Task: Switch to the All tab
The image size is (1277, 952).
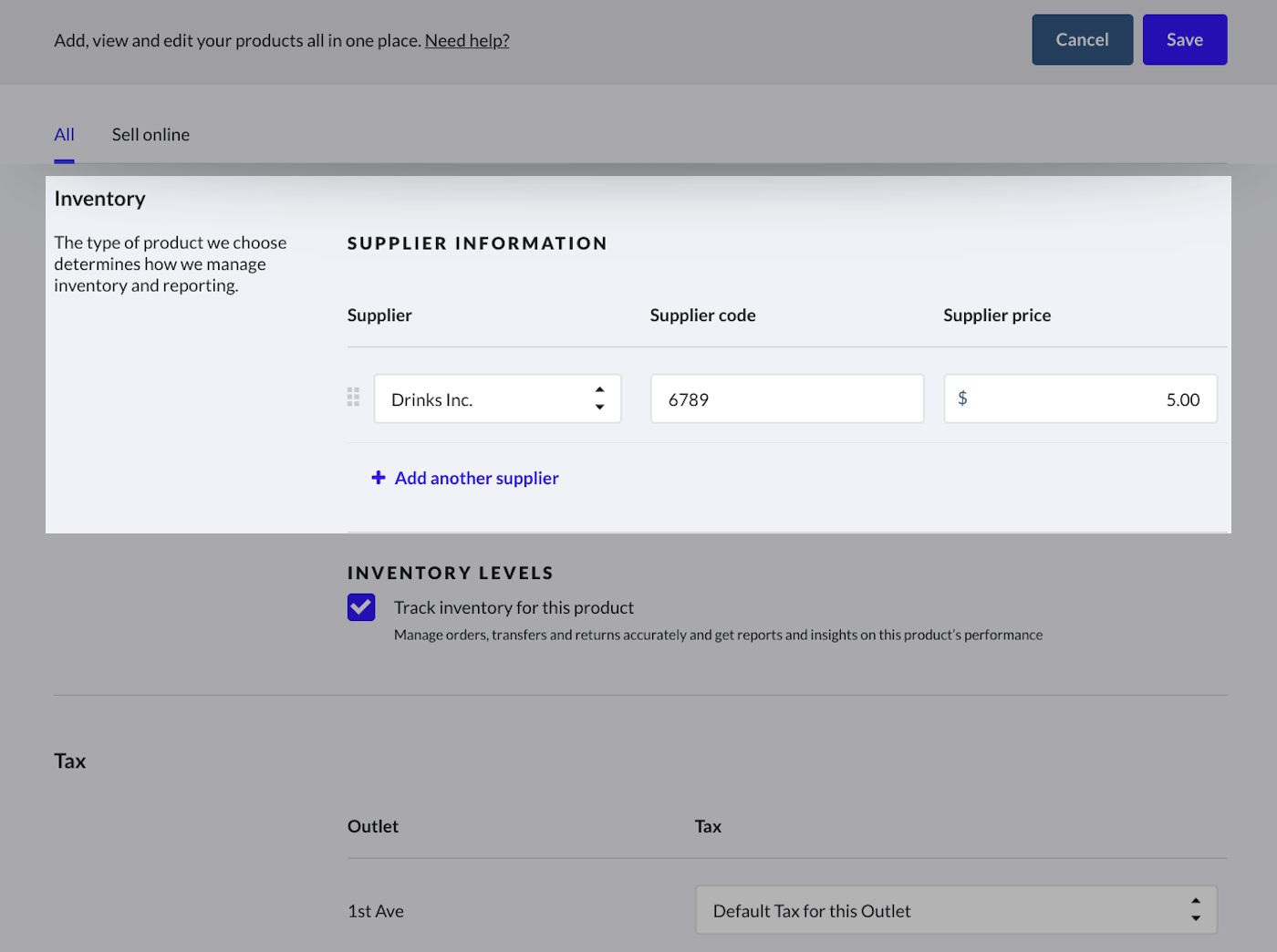Action: 64,135
